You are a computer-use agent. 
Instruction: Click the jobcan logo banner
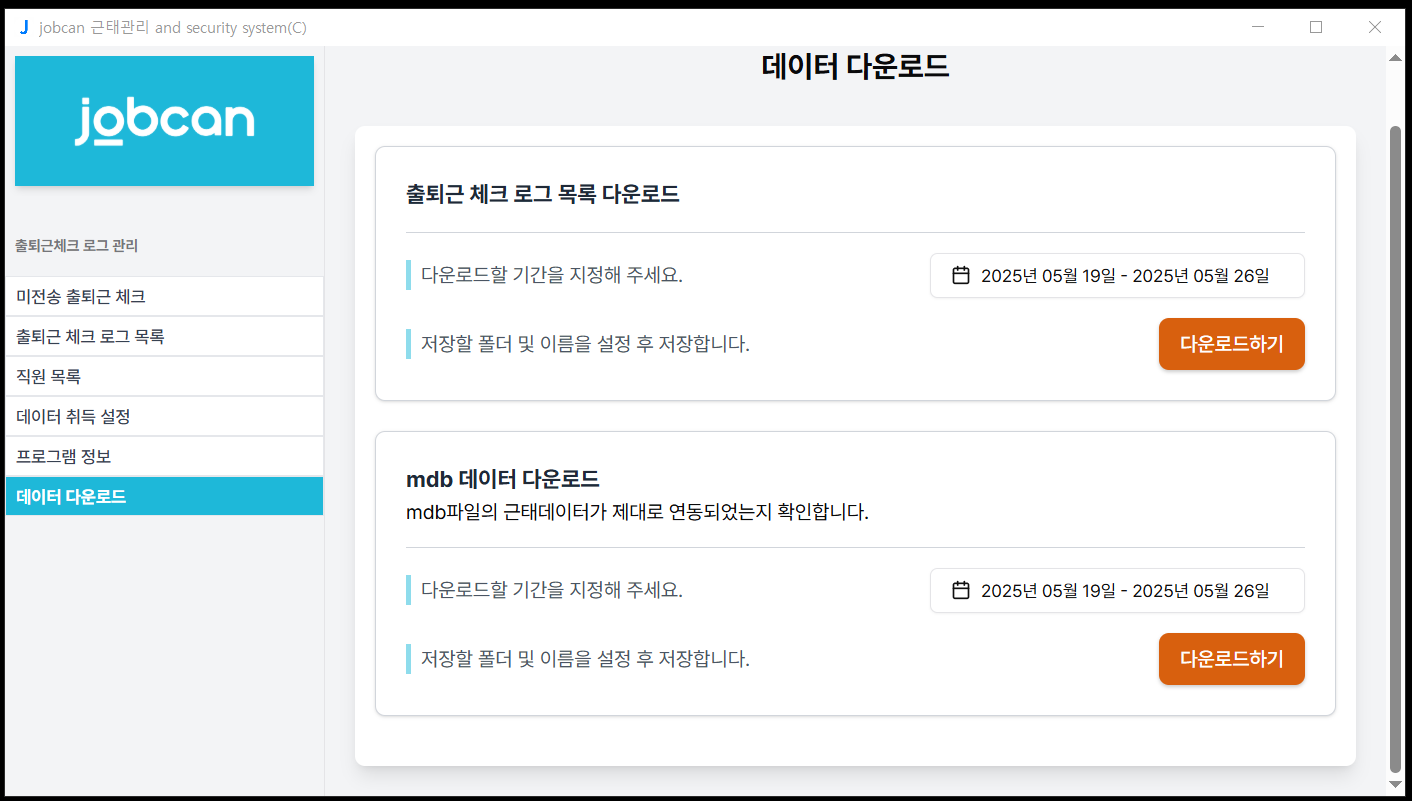(x=164, y=121)
